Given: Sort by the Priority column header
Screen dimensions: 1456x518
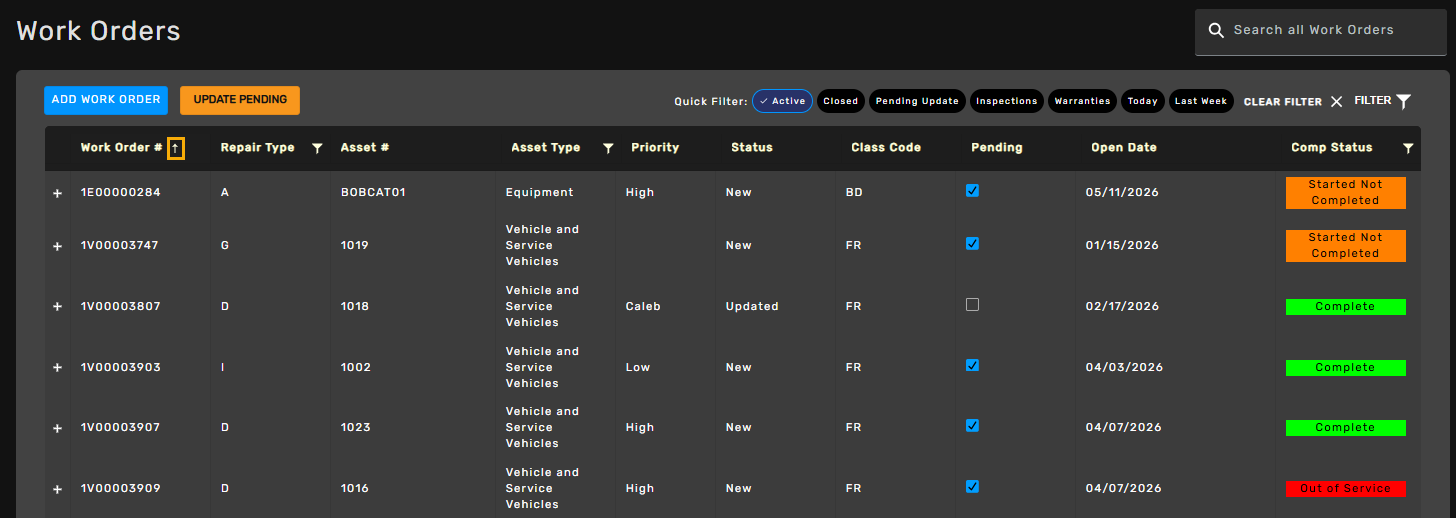Looking at the screenshot, I should (x=655, y=148).
